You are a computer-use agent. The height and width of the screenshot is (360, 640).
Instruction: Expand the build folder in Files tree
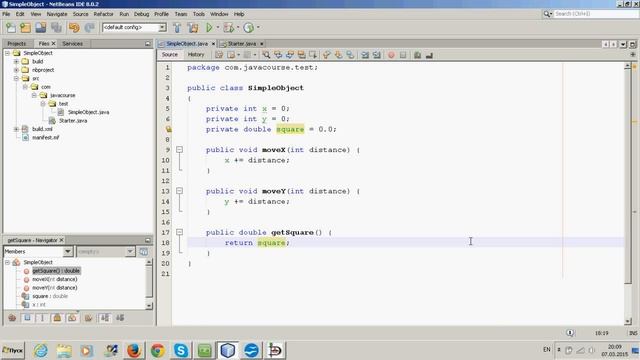tap(16, 61)
